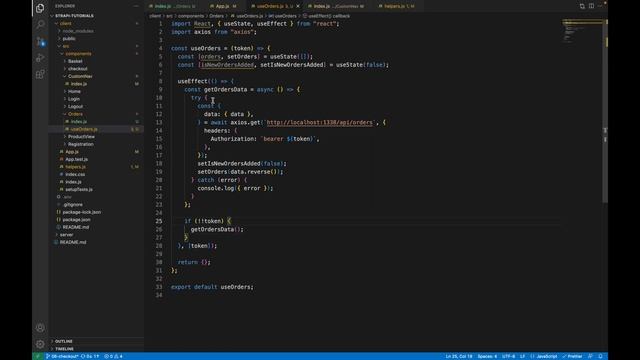
Task: Close the useOrders.js editor tab
Action: pos(298,6)
